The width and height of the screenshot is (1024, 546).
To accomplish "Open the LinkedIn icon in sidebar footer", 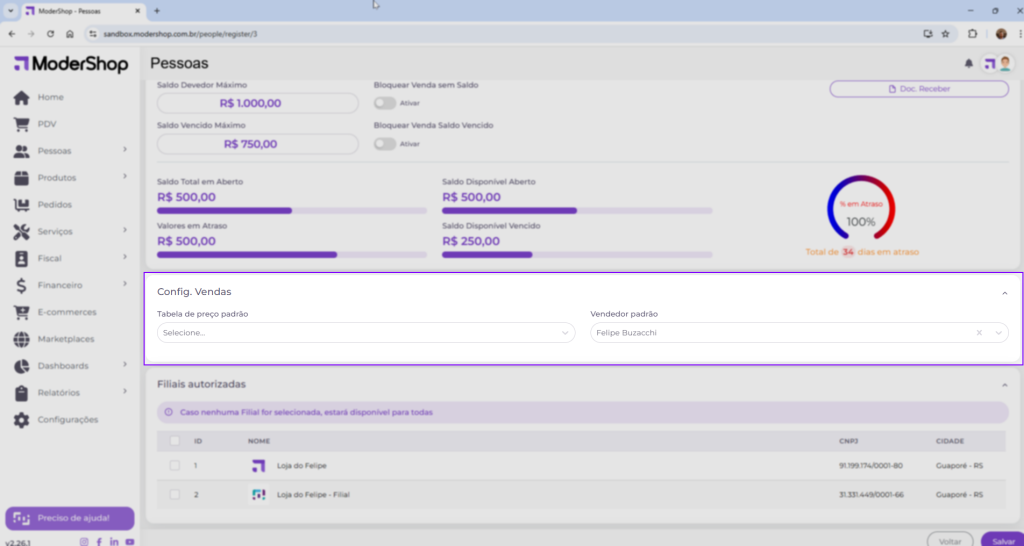I will [x=114, y=541].
